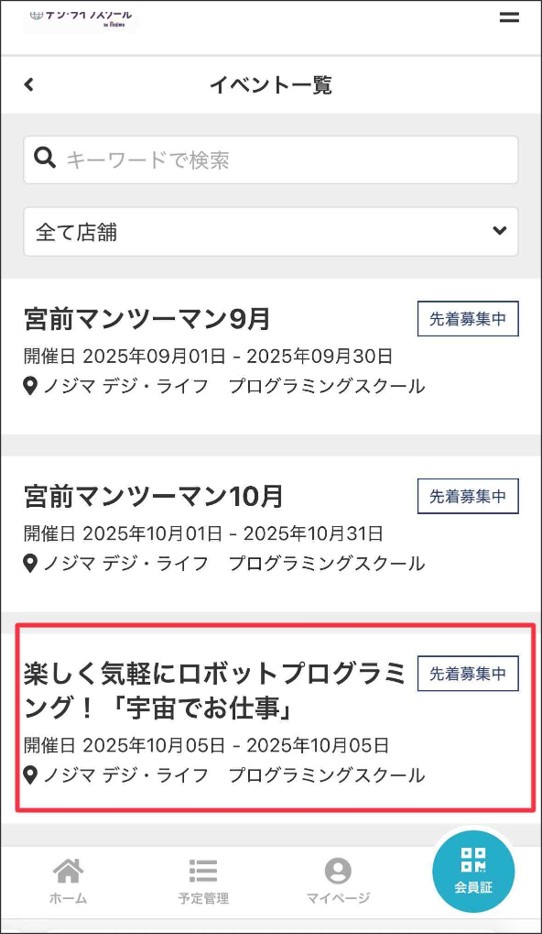The width and height of the screenshot is (542, 934).
Task: Click location pin on 宮前マンツーマン9月 entry
Action: 30,387
